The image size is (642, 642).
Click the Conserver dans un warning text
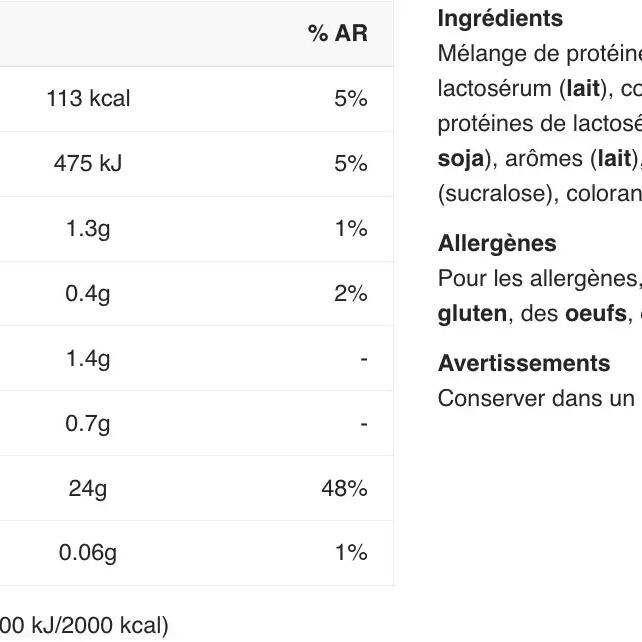536,399
